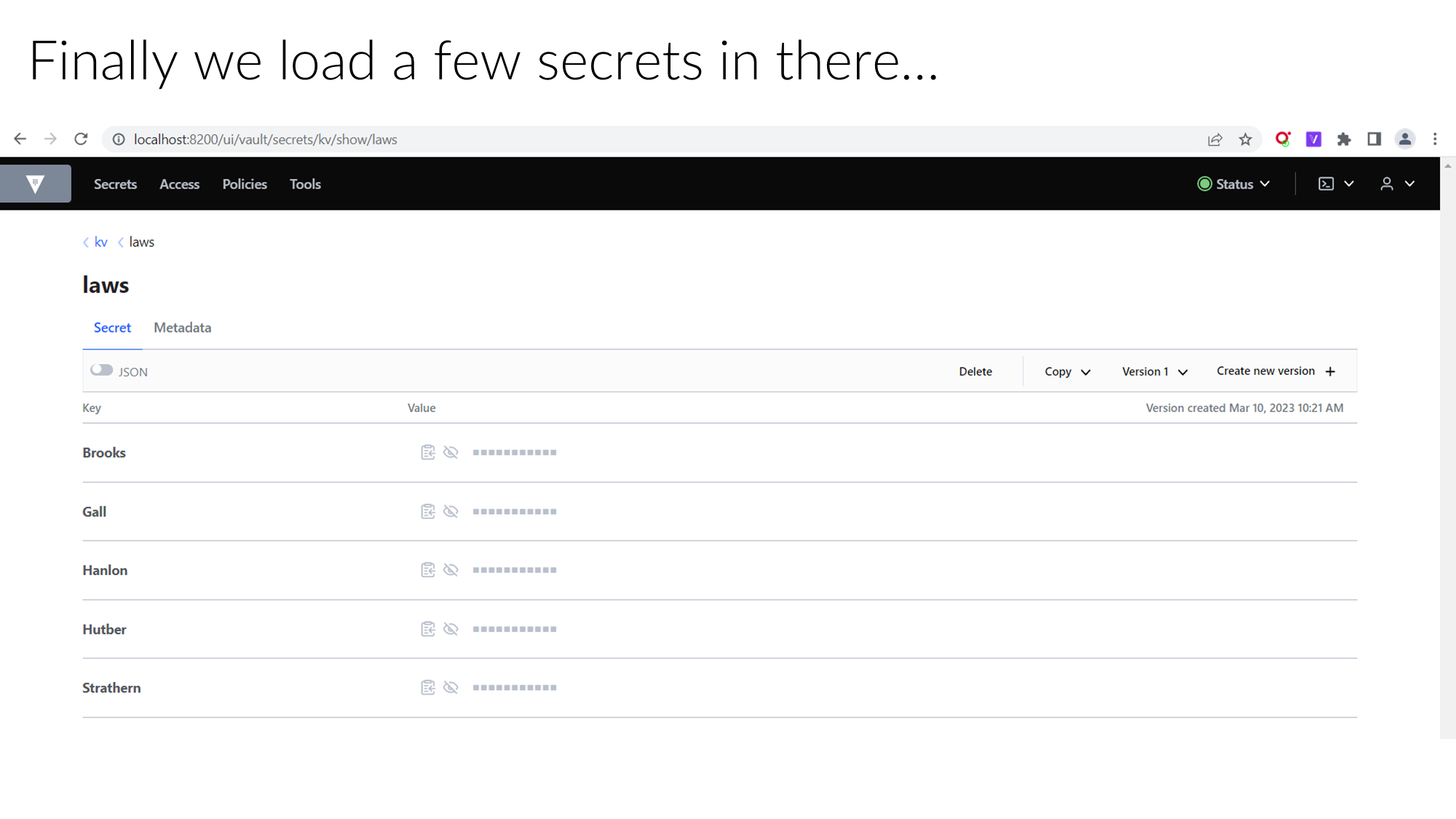Screen dimensions: 1456x819
Task: Toggle the JSON view switch
Action: click(x=102, y=371)
